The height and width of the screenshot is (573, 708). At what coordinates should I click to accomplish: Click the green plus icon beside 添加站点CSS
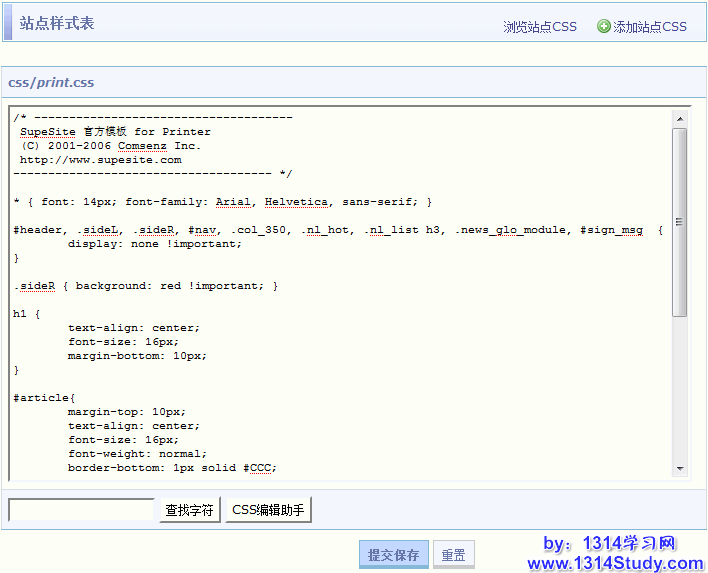click(x=603, y=26)
